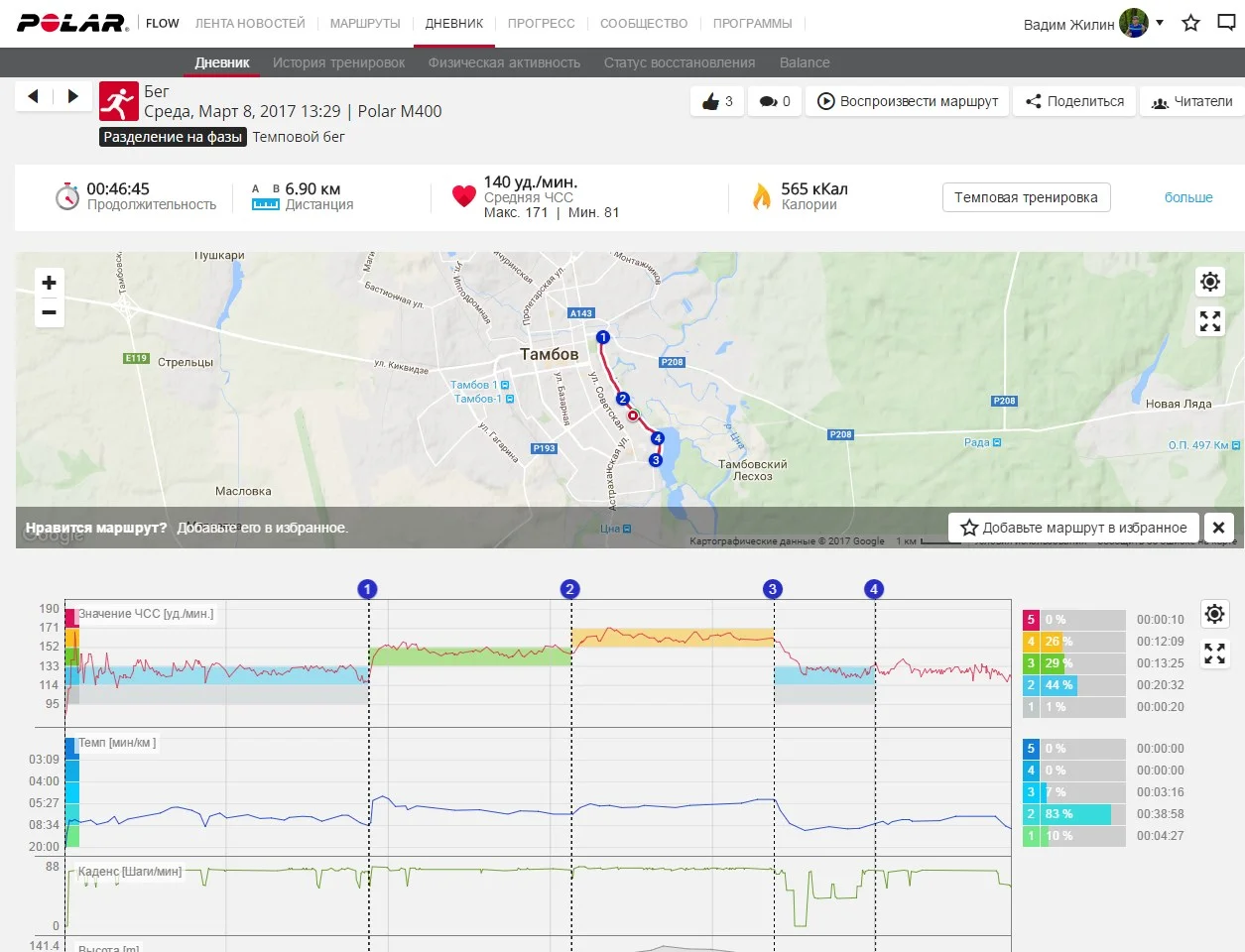Open the Темповая тренировка selector
The height and width of the screenshot is (952, 1245).
click(1026, 197)
